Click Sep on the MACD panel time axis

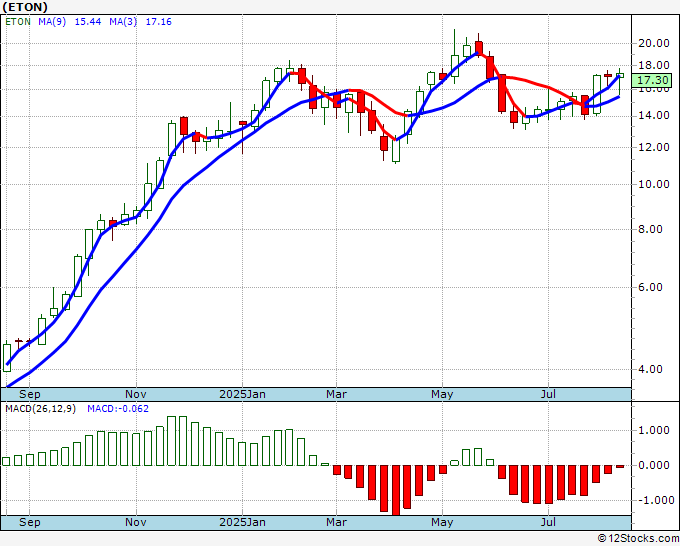click(x=29, y=522)
